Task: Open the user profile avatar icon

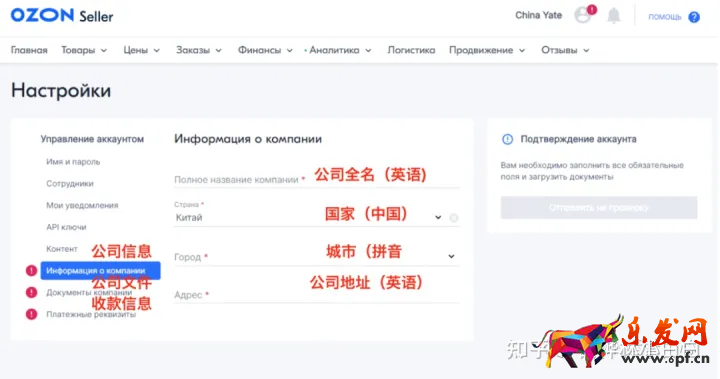Action: (x=584, y=15)
